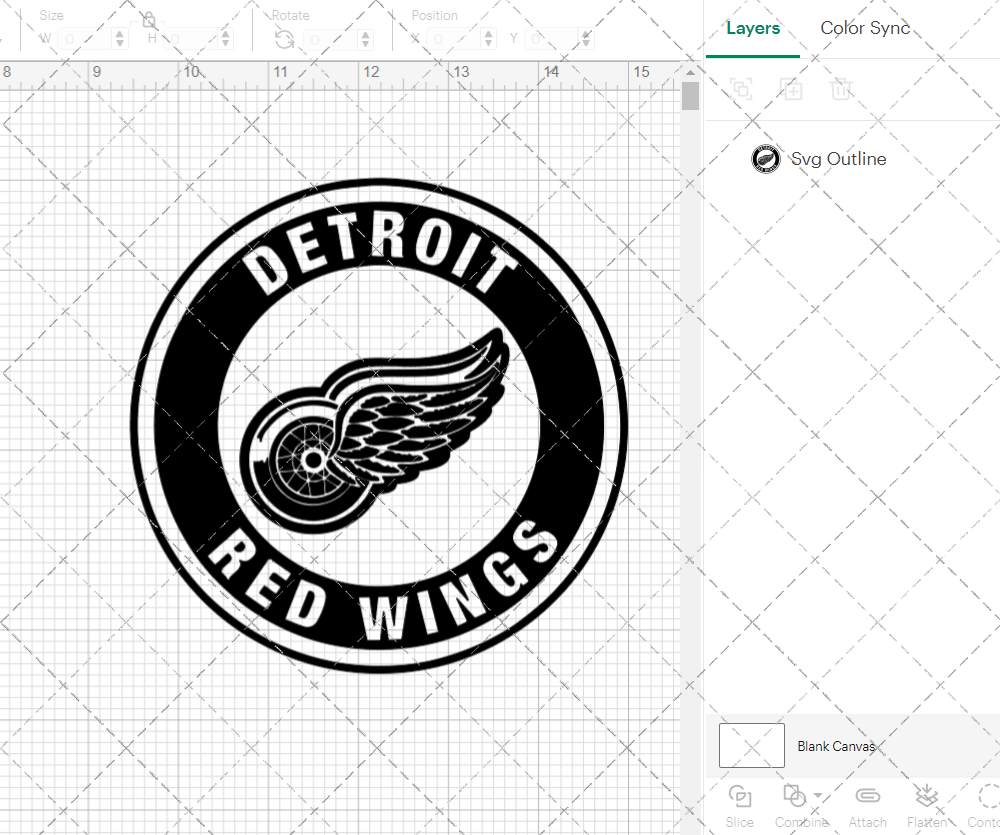This screenshot has height=835, width=1000.
Task: Click the Position Y input field
Action: click(552, 40)
